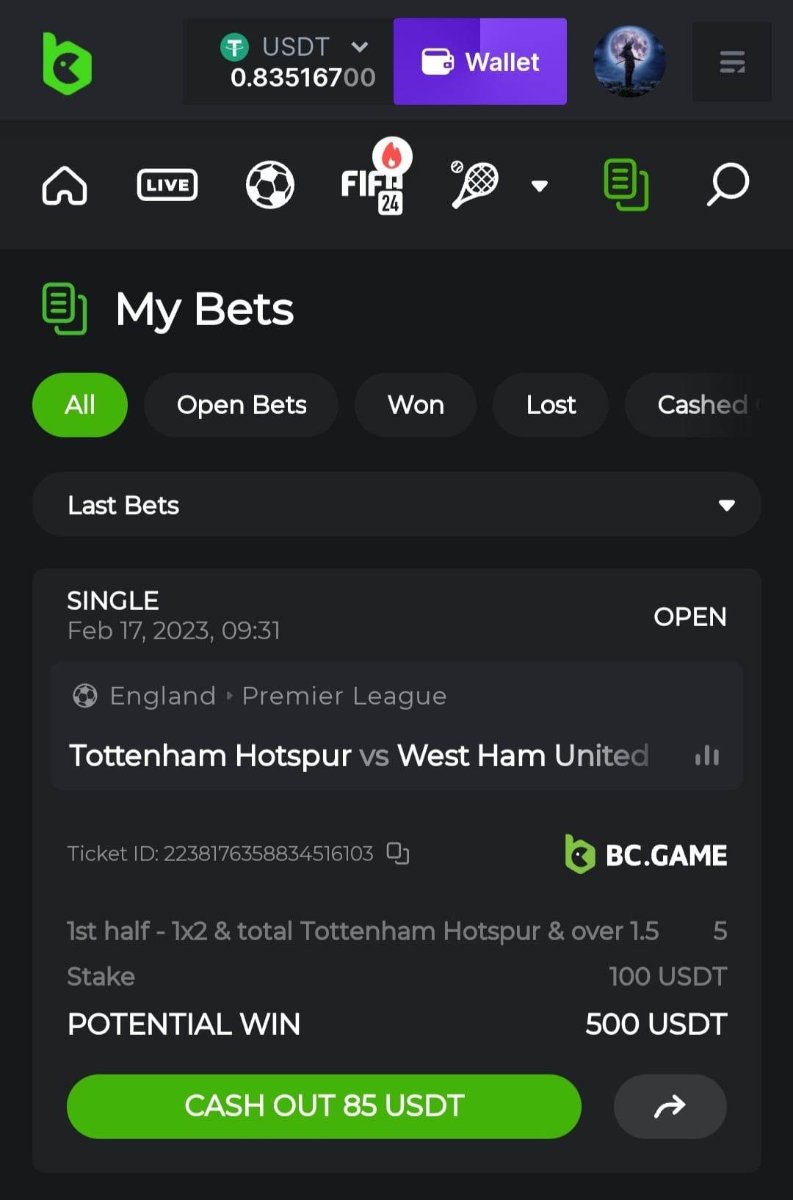Go to the Home icon in sports nav
The height and width of the screenshot is (1200, 793).
(x=65, y=185)
